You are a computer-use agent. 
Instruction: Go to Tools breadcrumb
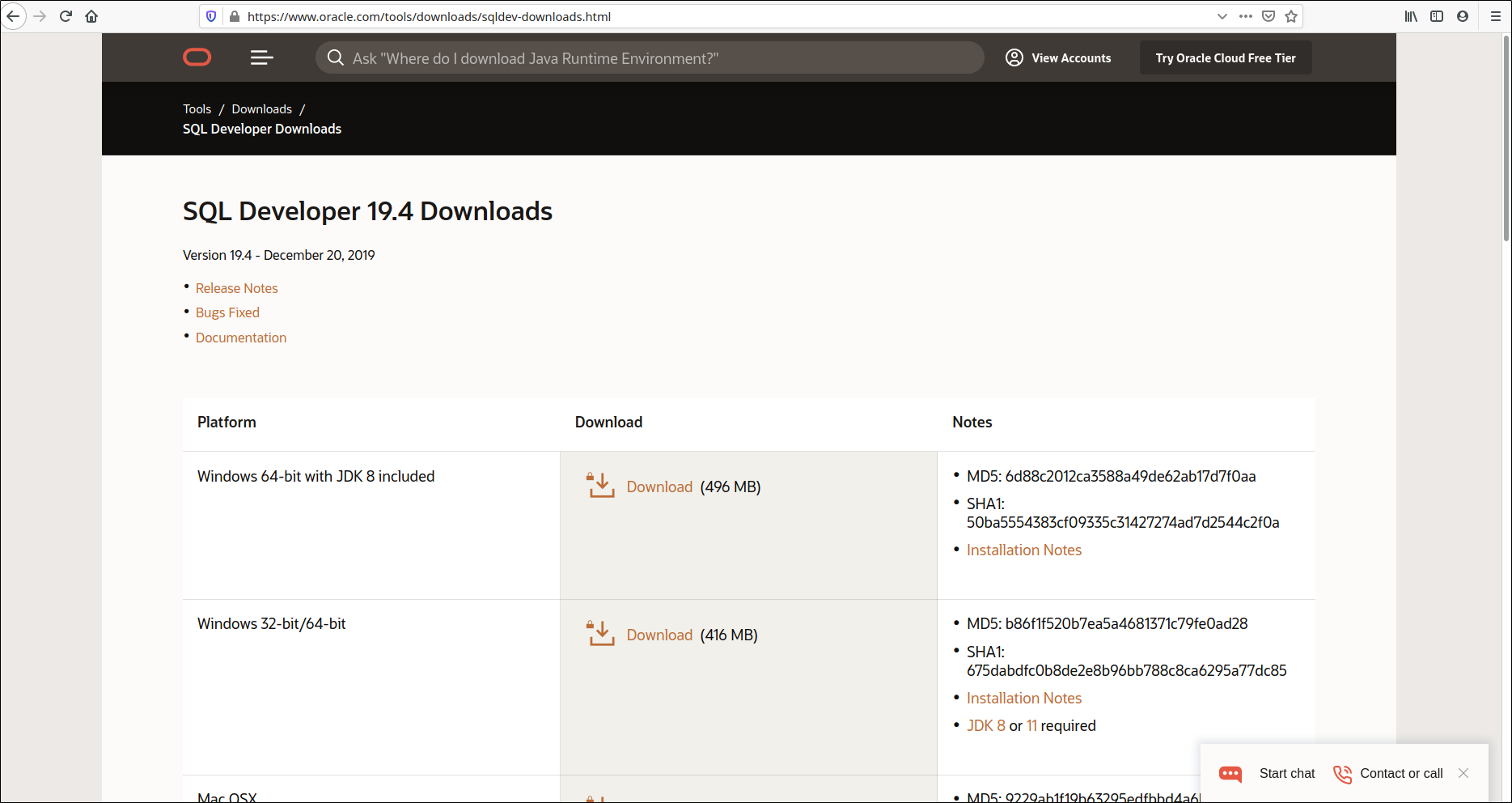(x=197, y=109)
